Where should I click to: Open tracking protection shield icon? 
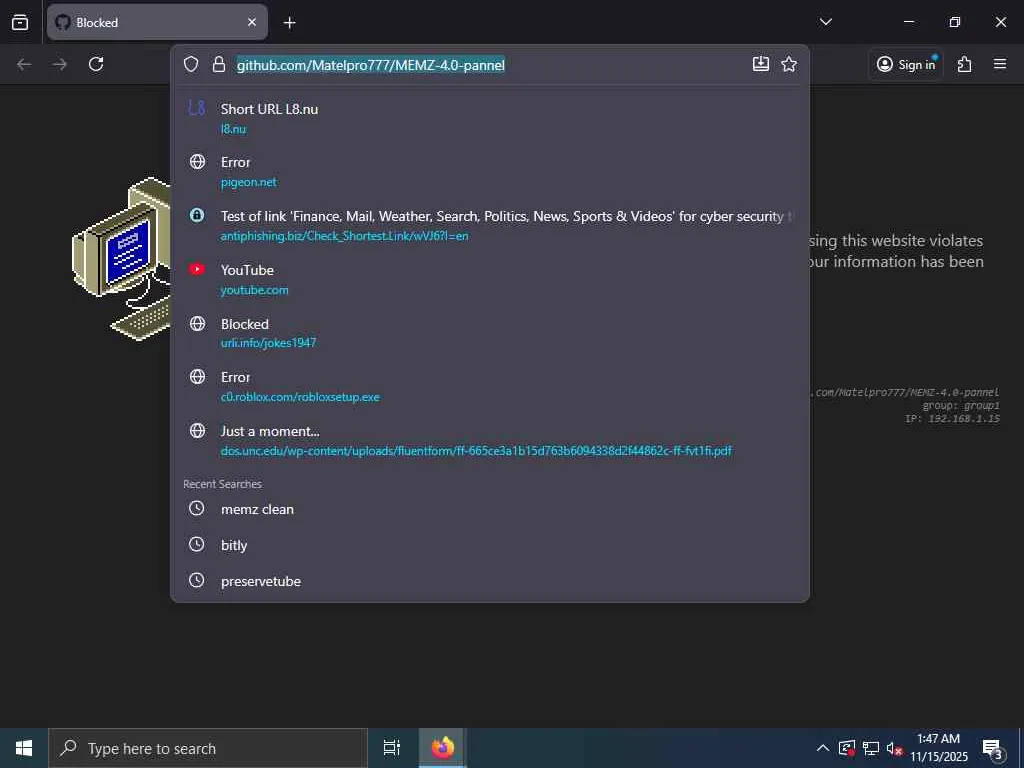coord(191,64)
